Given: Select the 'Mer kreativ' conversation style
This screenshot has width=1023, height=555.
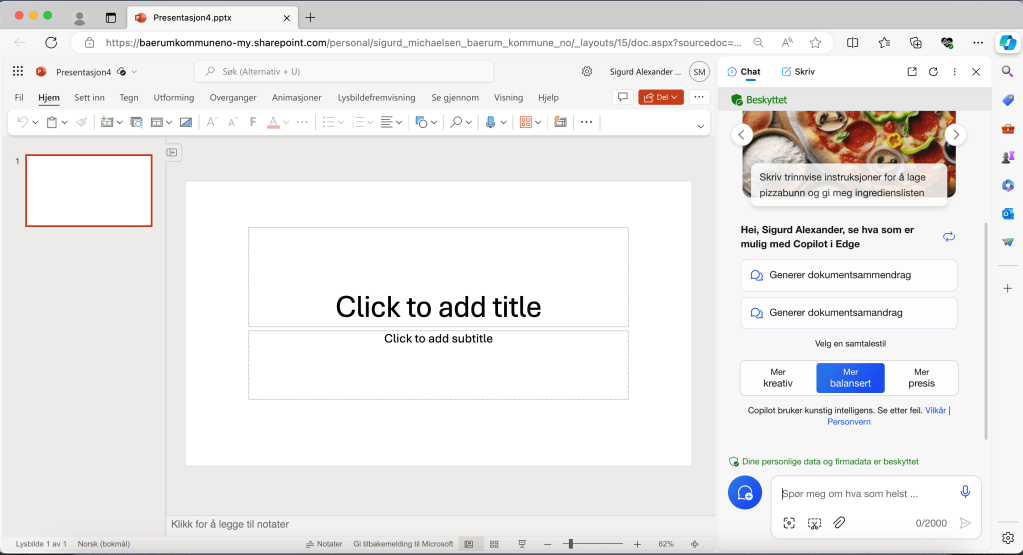Looking at the screenshot, I should [x=778, y=378].
